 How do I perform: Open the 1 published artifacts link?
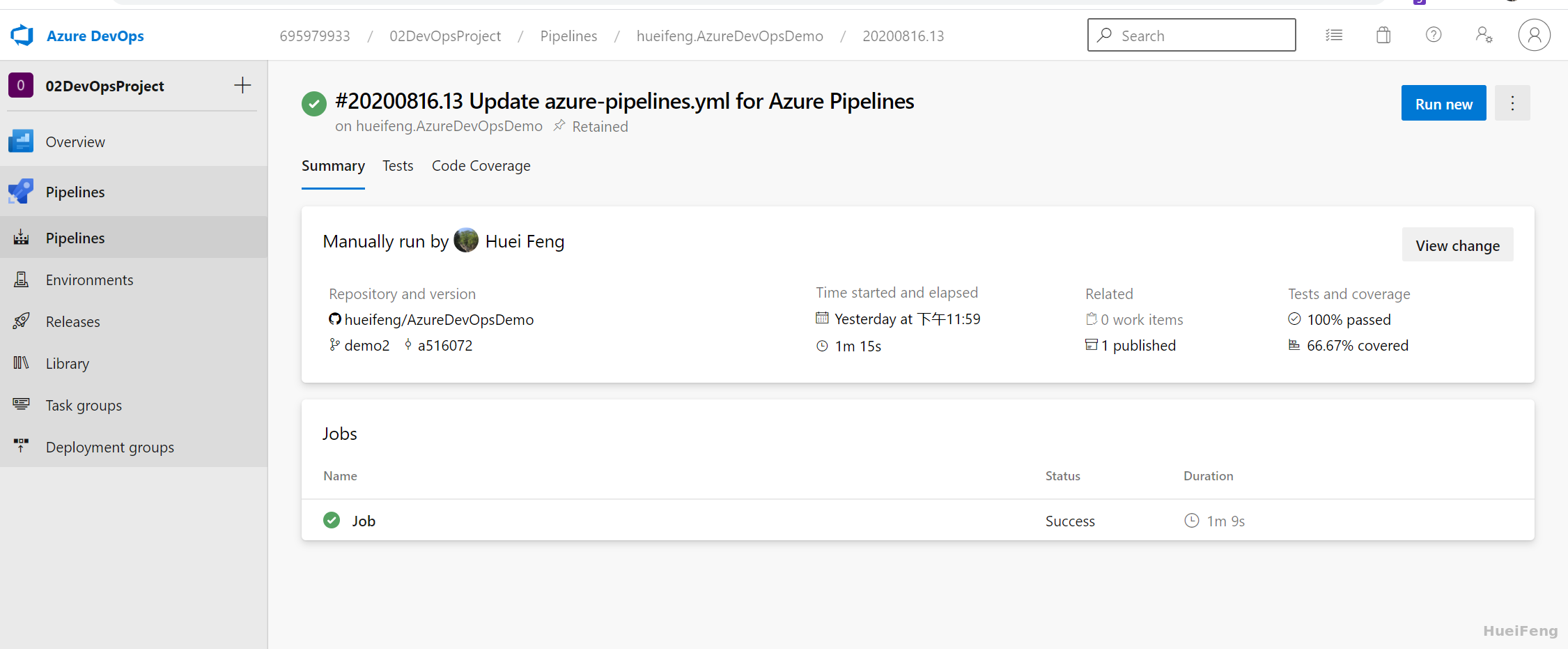click(1138, 345)
